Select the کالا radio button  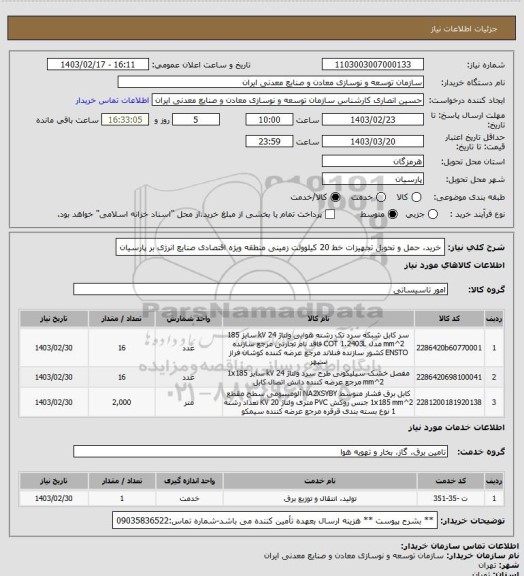pos(416,197)
